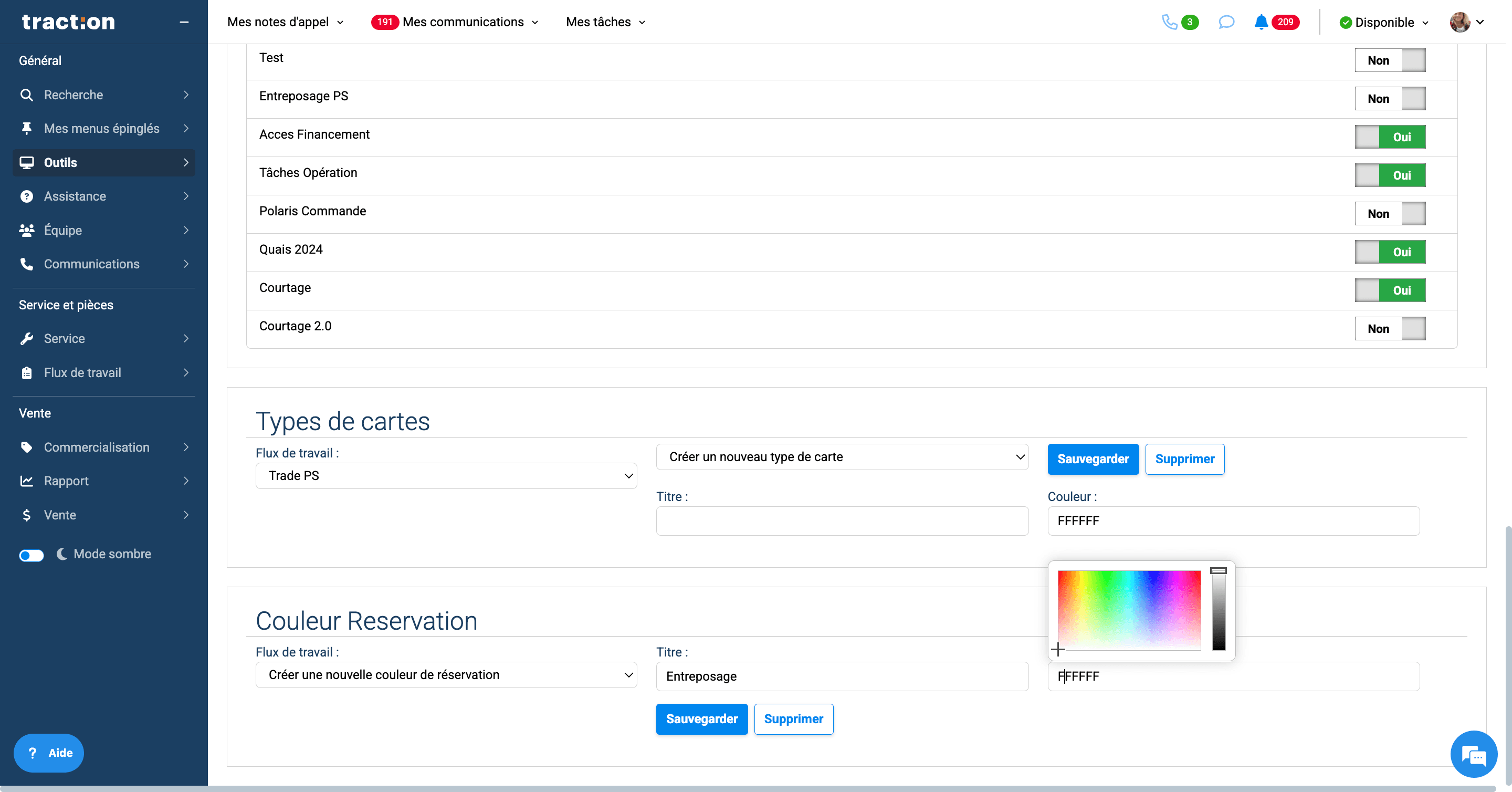Open 'Créer un nouveau type de carte' dropdown
This screenshot has height=792, width=1512.
(x=842, y=457)
